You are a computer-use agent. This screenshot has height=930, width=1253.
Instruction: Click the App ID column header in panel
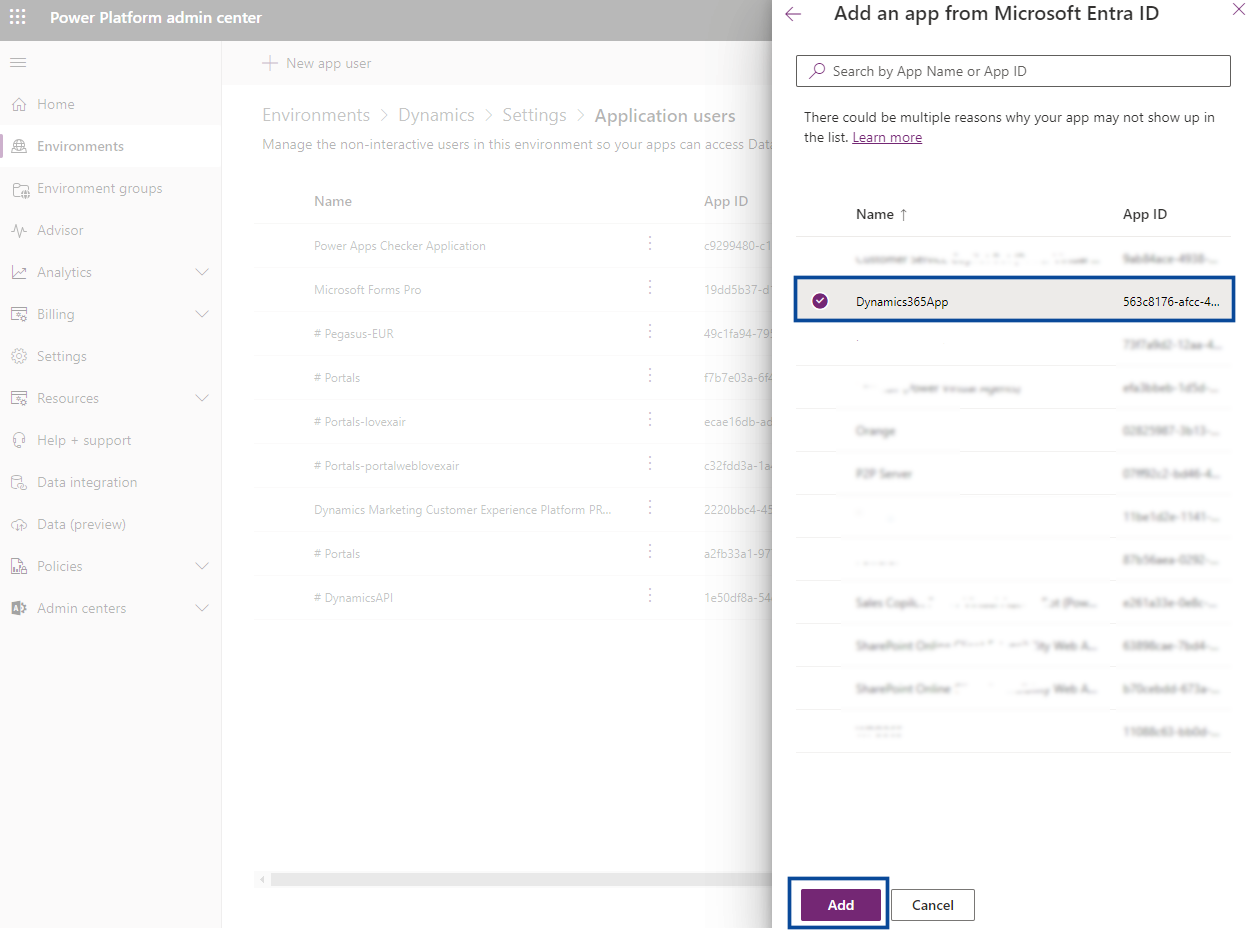1145,214
